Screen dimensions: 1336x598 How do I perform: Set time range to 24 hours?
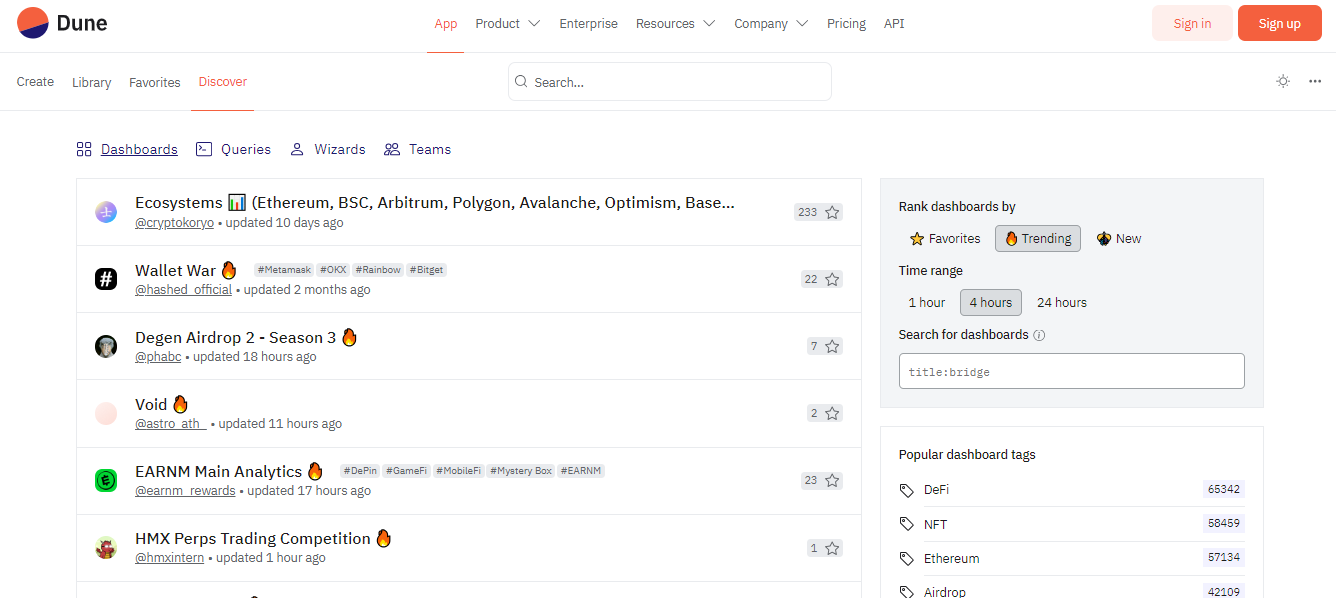[1062, 302]
